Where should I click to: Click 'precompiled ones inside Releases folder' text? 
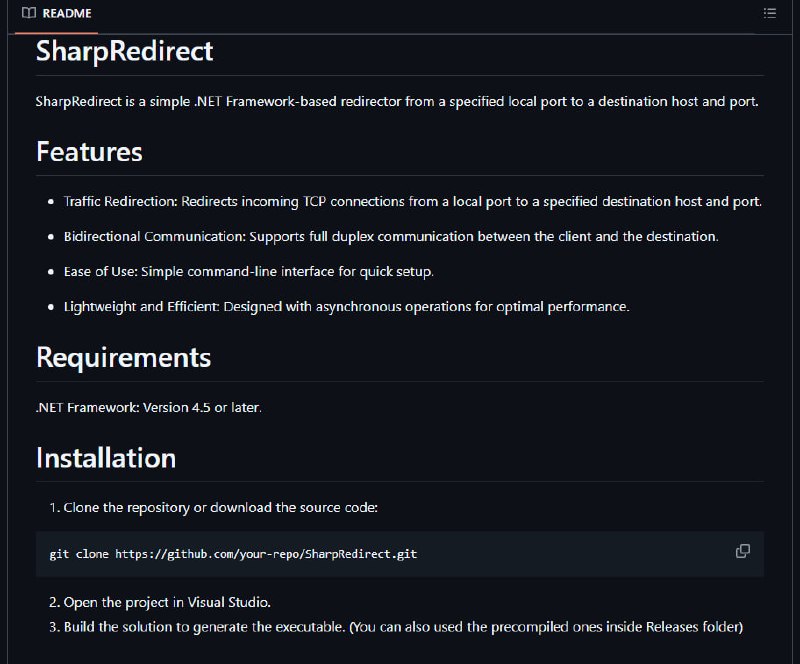tap(615, 627)
